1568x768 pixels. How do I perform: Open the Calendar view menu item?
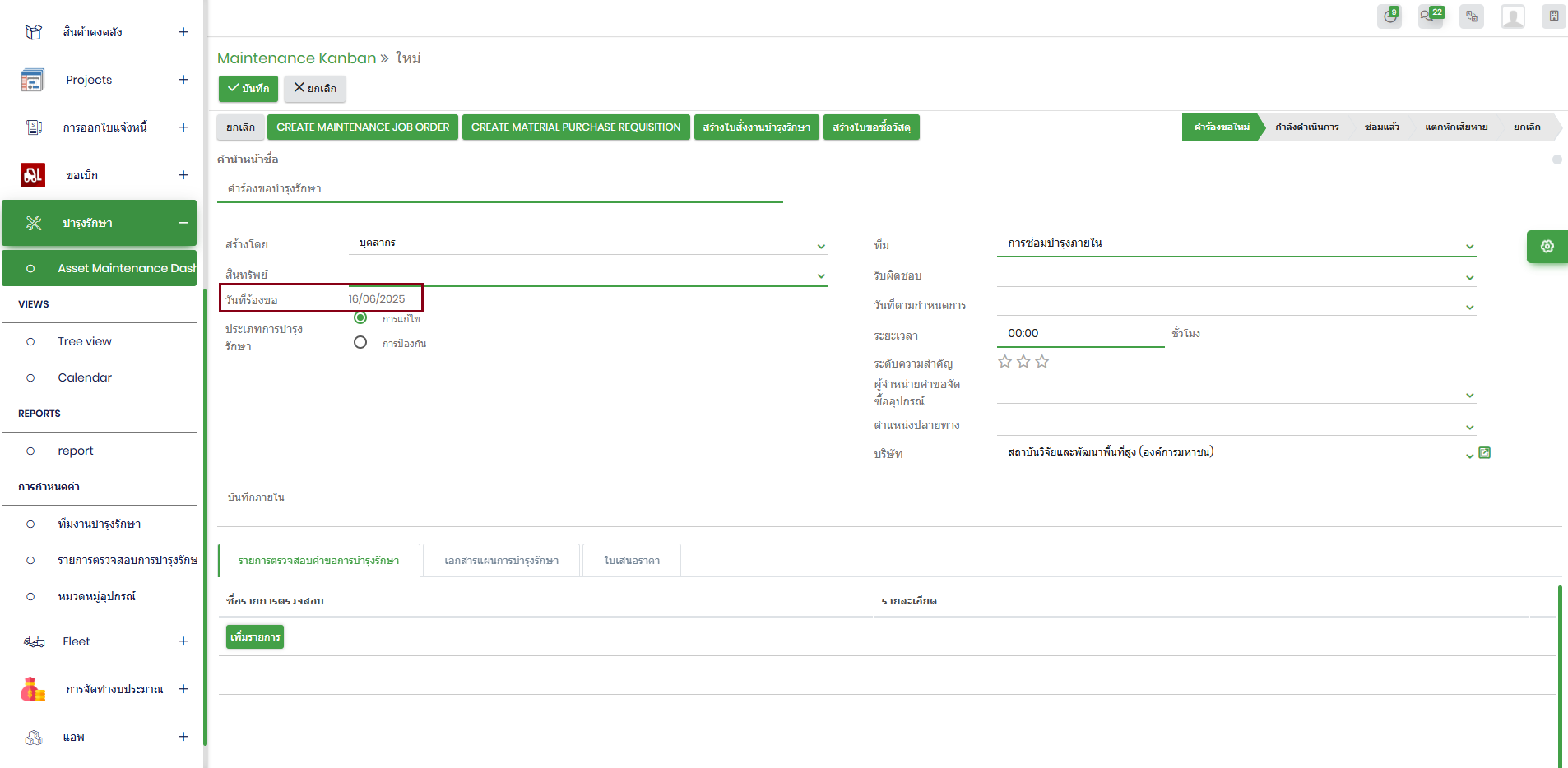pos(85,377)
